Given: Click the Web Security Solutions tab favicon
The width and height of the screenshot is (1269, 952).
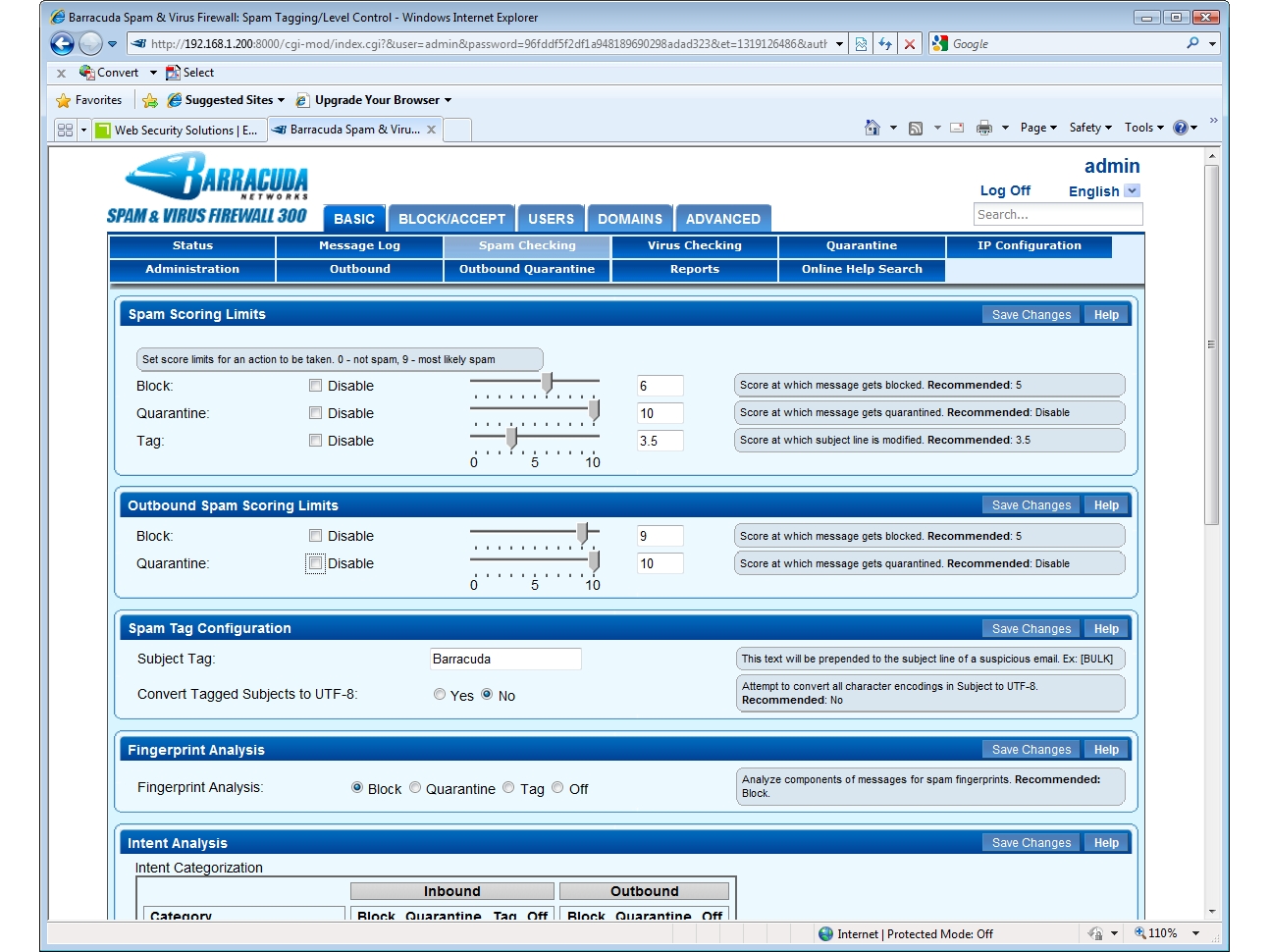Looking at the screenshot, I should pyautogui.click(x=103, y=130).
